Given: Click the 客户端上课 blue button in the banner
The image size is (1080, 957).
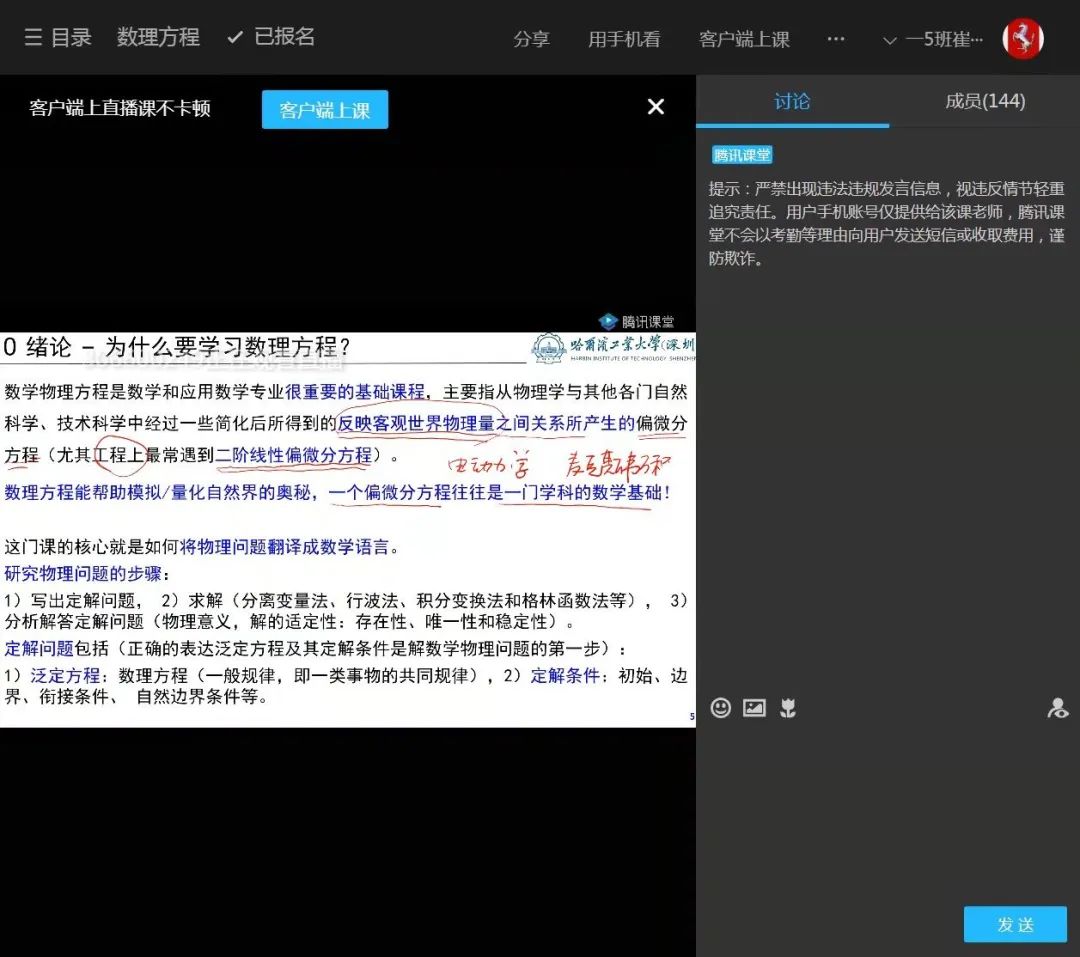Looking at the screenshot, I should coord(324,107).
